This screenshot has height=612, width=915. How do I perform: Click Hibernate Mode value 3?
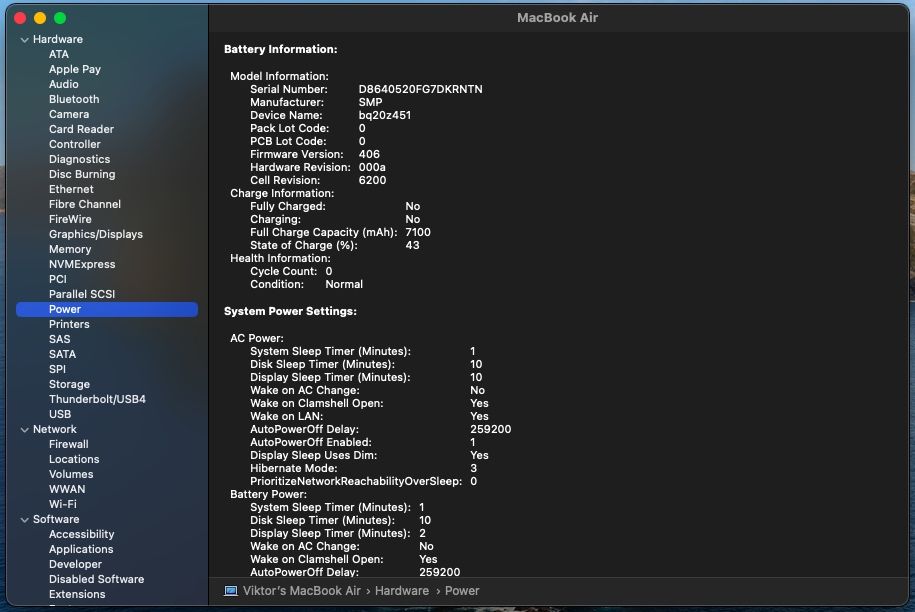click(473, 468)
